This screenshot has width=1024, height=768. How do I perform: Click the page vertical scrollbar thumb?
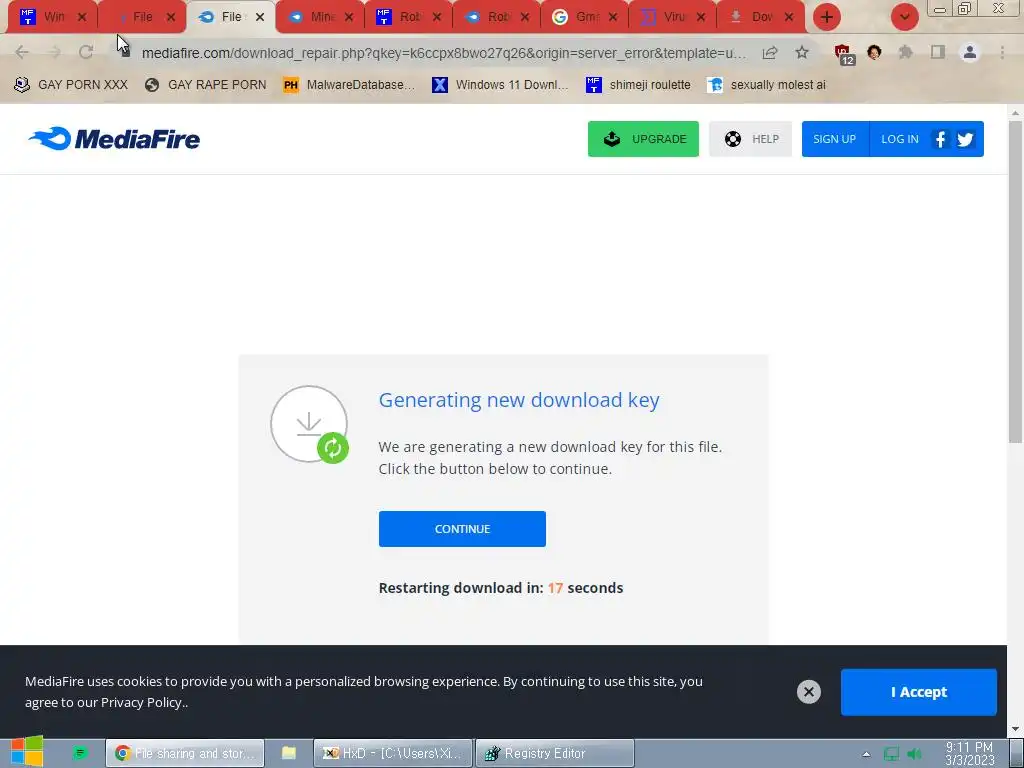[1015, 281]
